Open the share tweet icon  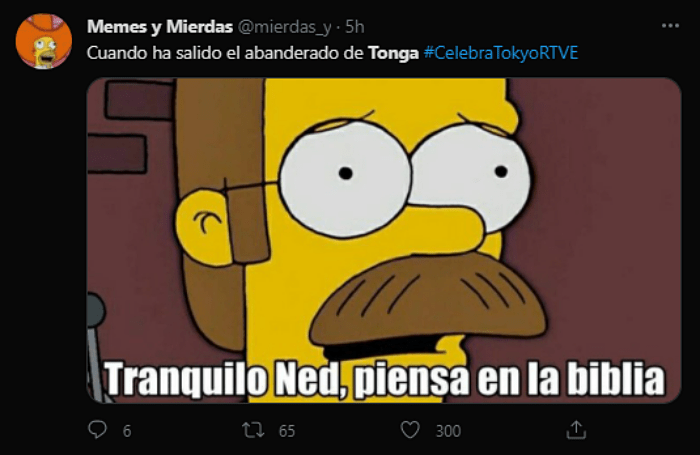pos(576,430)
